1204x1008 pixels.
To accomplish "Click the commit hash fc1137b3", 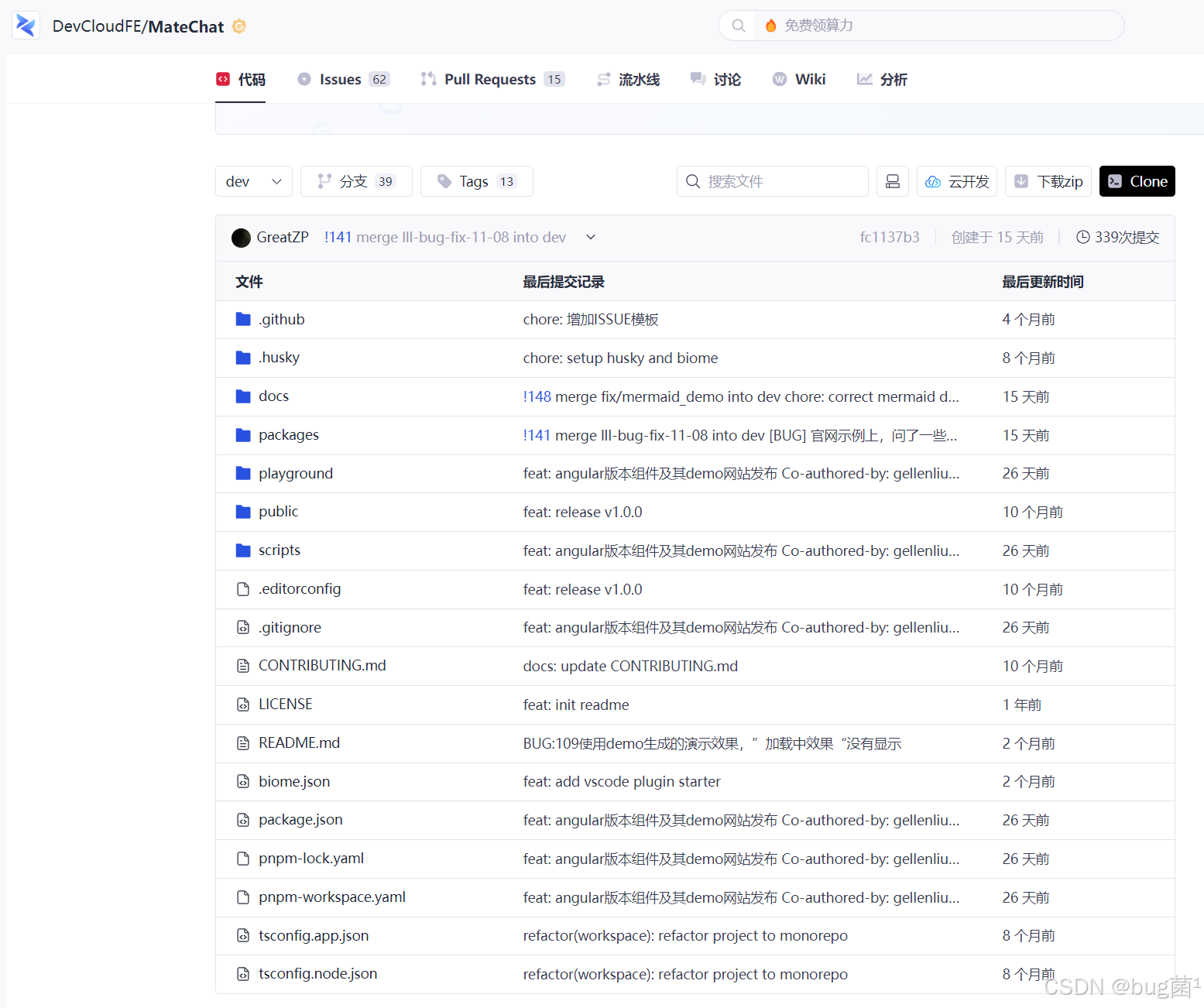I will (890, 237).
